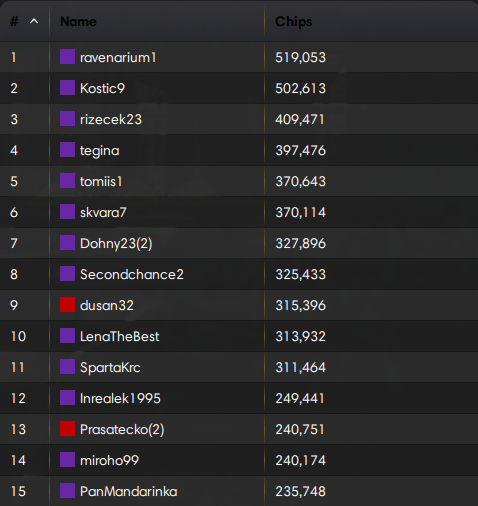
Task: Select player rizecek23
Action: 111,119
